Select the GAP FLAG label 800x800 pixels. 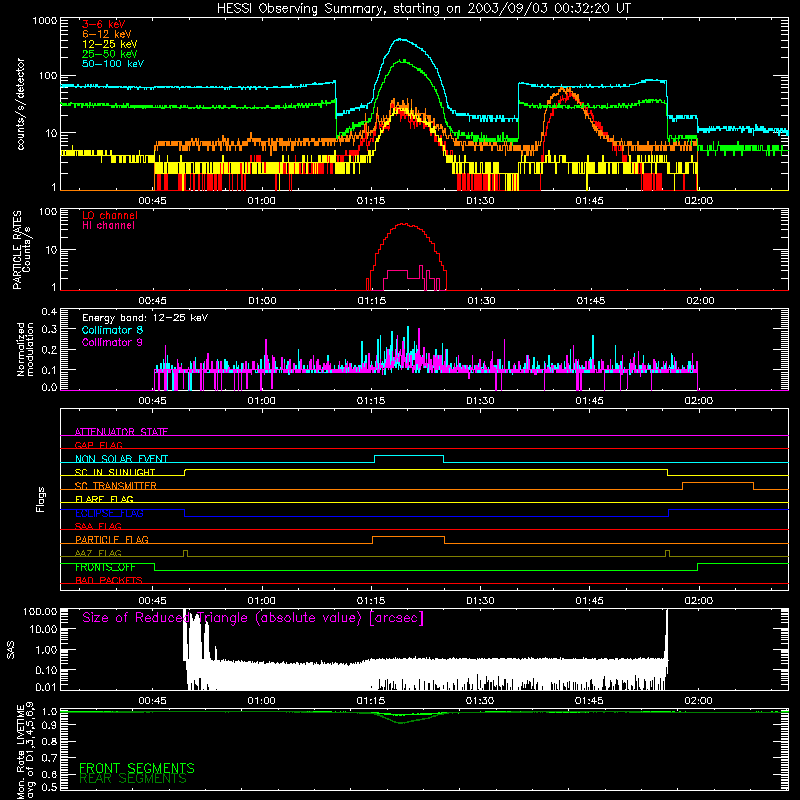click(98, 445)
